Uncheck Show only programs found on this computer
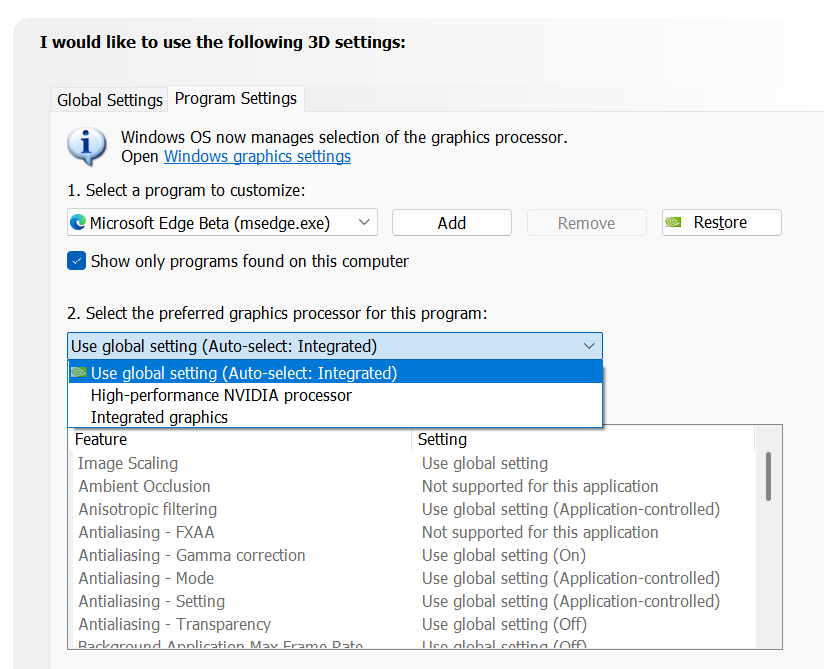This screenshot has height=669, width=824. click(x=77, y=261)
